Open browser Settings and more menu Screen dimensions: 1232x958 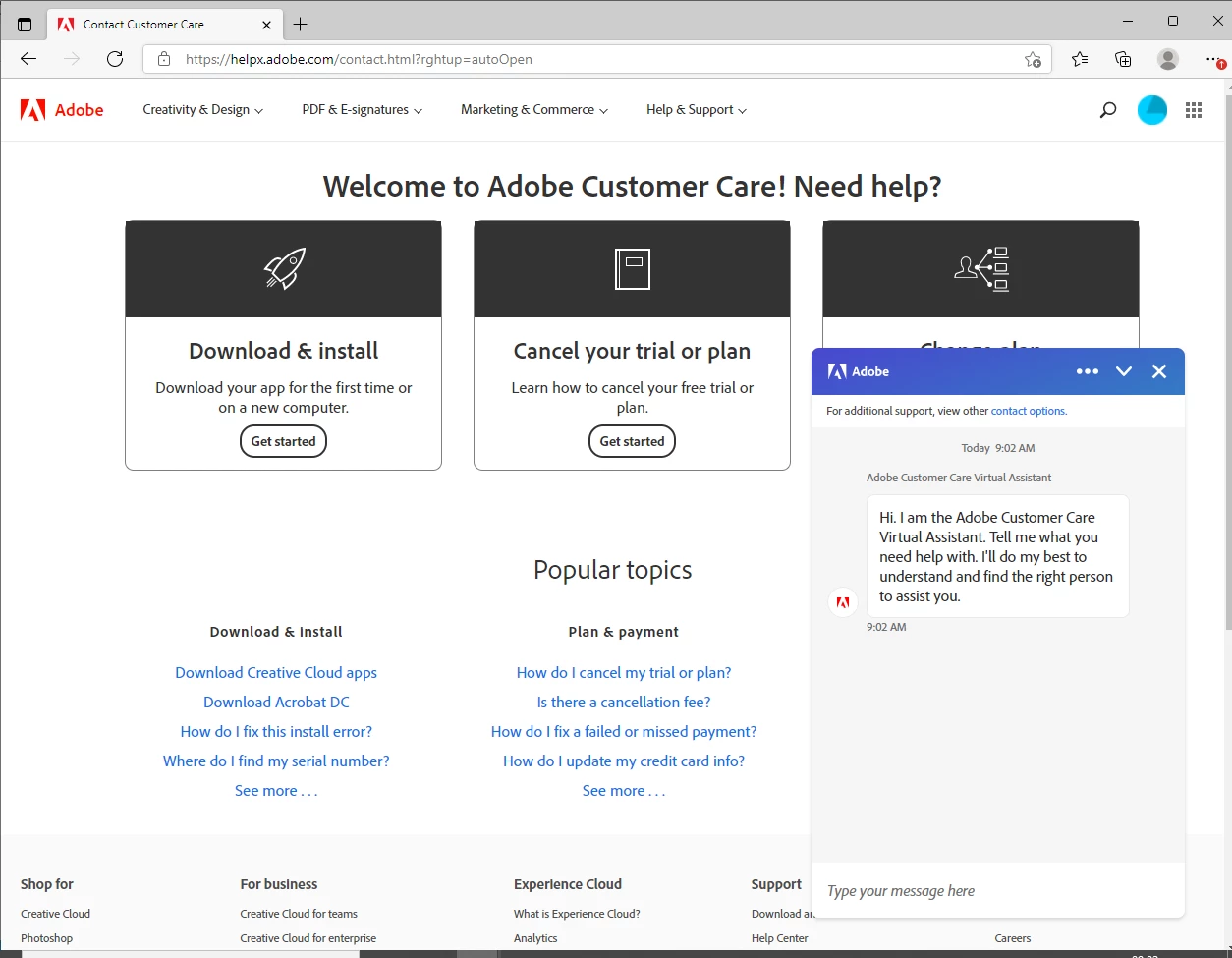pos(1214,59)
